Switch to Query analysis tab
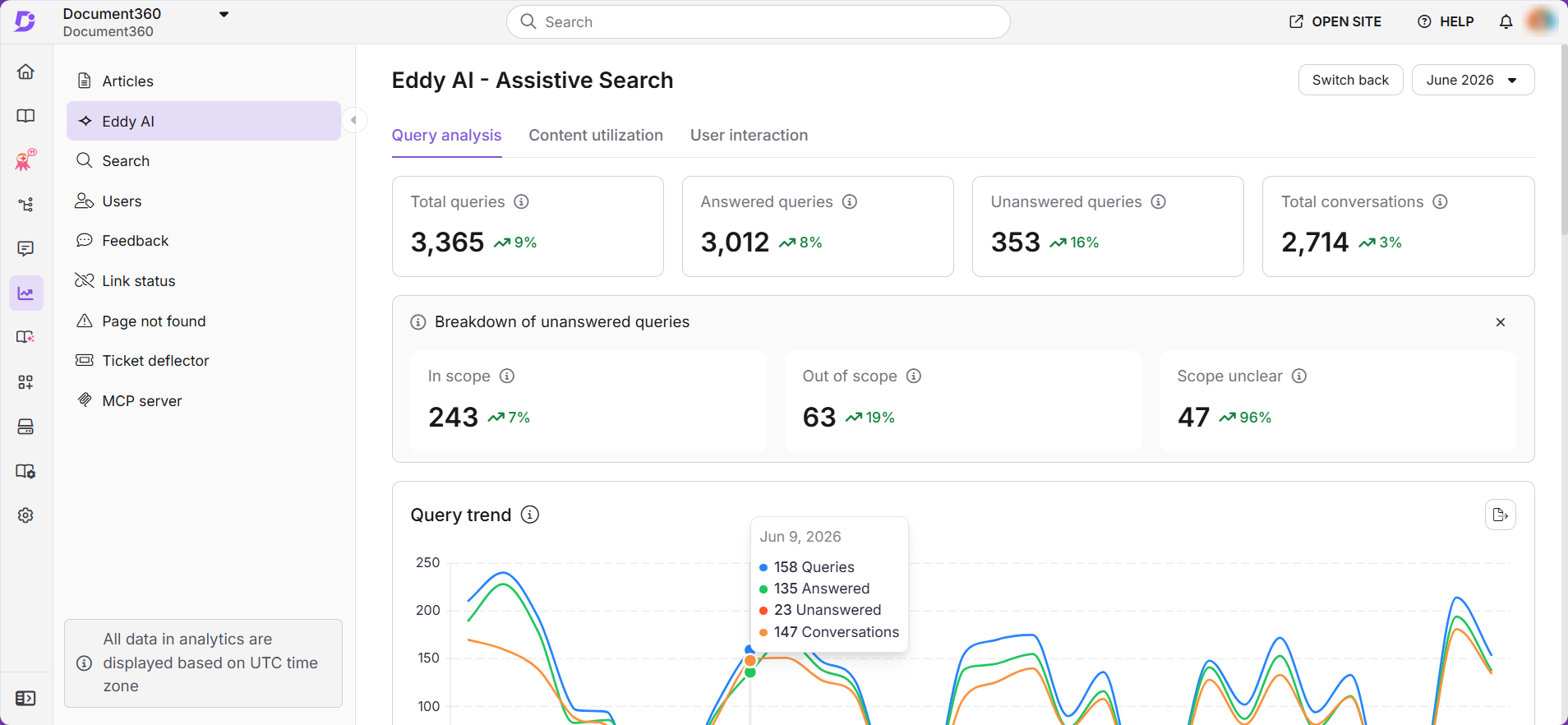 pos(446,136)
